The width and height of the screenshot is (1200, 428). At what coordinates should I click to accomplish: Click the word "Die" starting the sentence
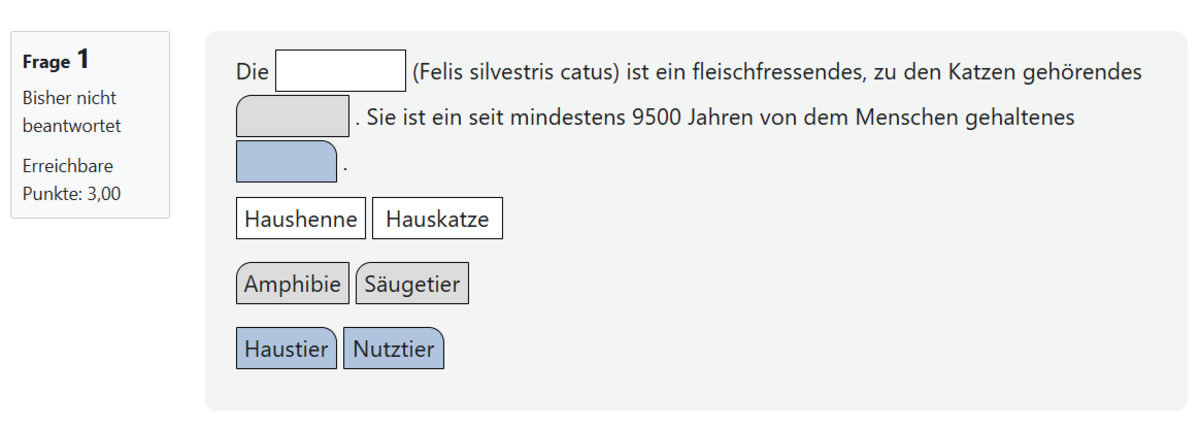(x=252, y=72)
